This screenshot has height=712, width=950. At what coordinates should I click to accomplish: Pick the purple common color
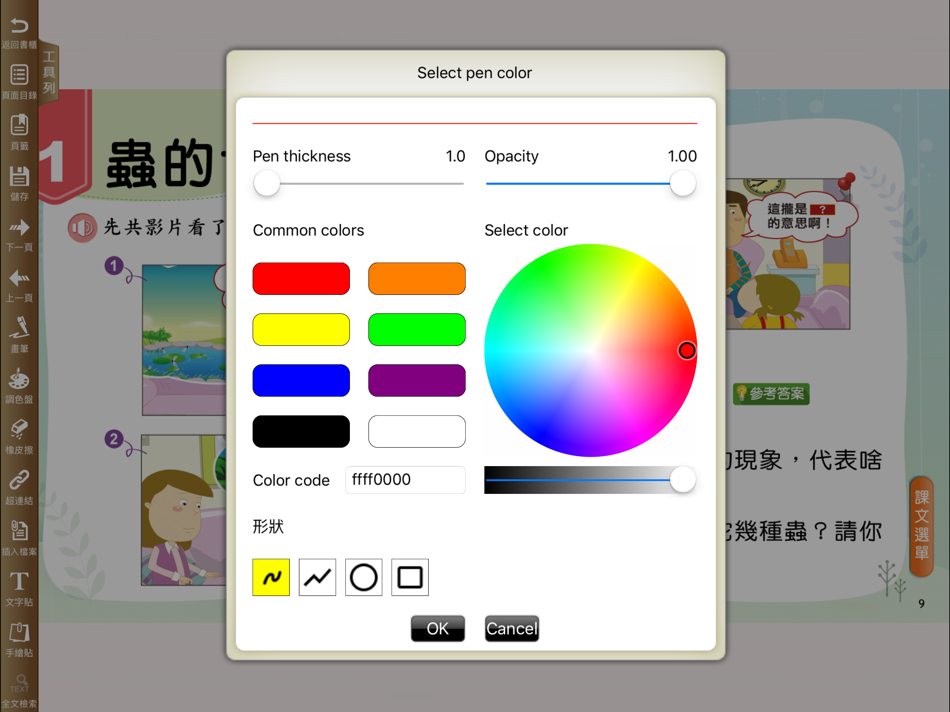[417, 381]
